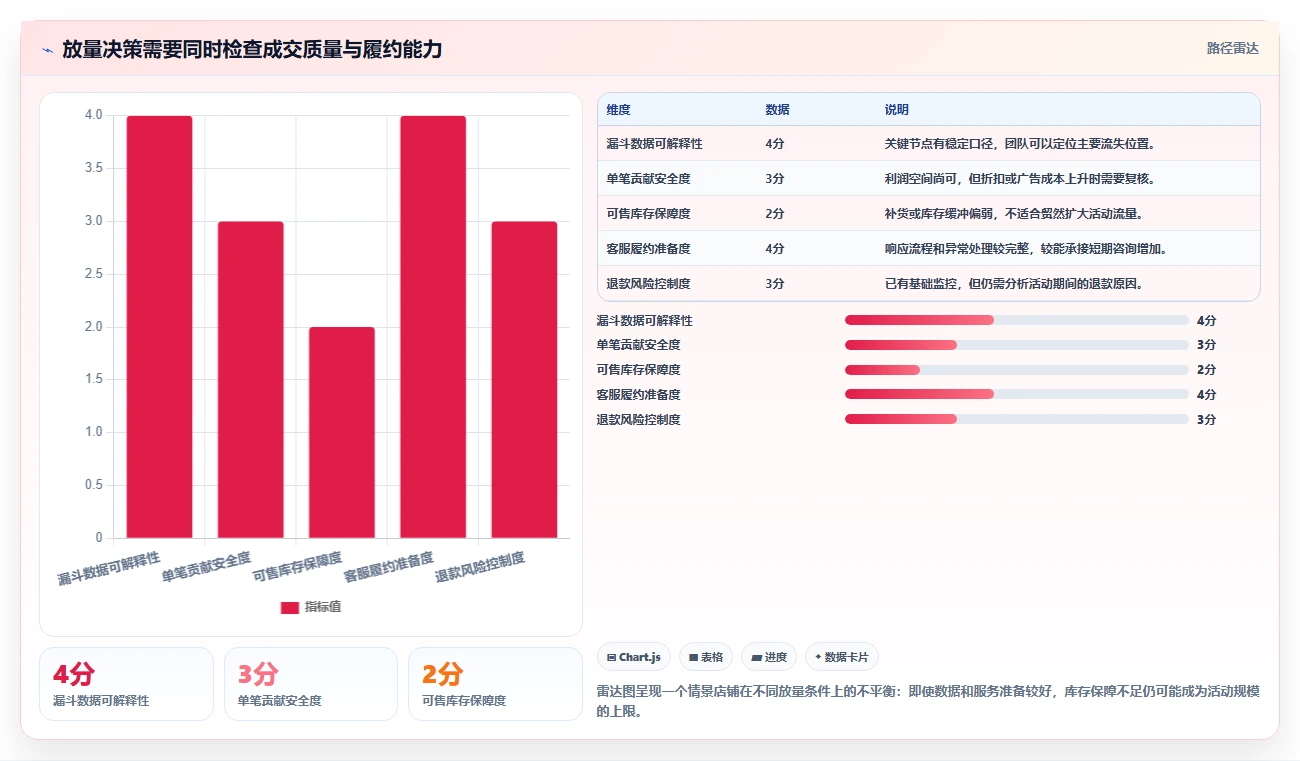This screenshot has width=1300, height=761.
Task: Click the 单笔贡献安全度 progress bar
Action: tap(1016, 345)
